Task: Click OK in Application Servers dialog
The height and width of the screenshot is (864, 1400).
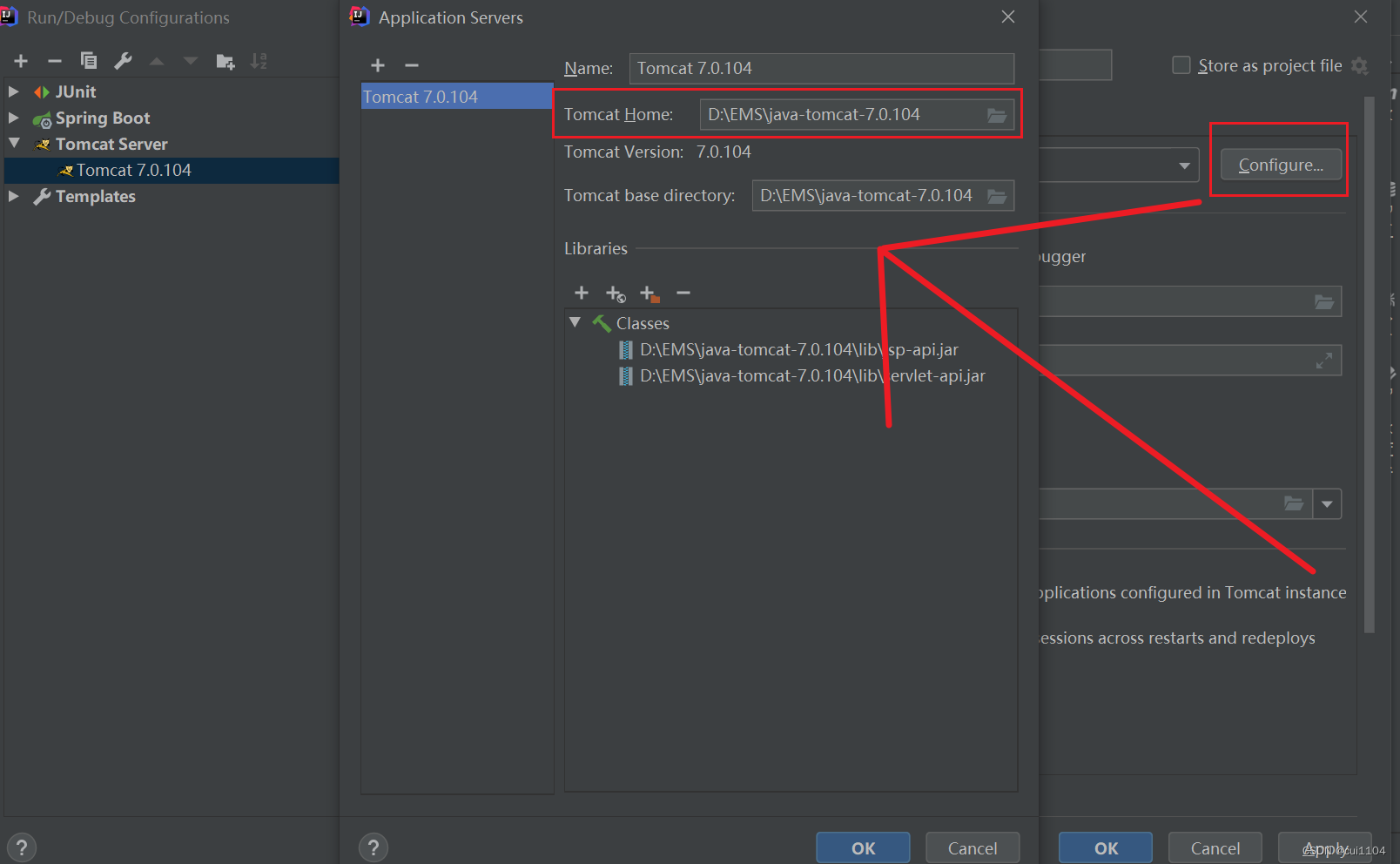Action: (x=863, y=847)
